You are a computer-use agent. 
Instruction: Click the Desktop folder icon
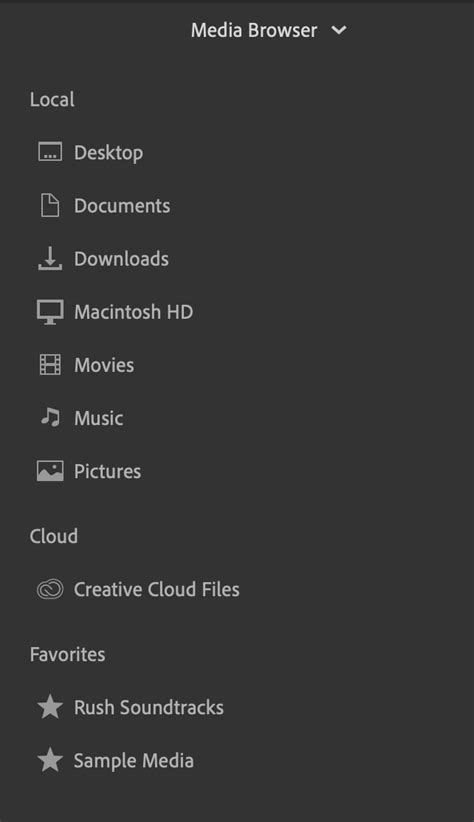coord(50,152)
